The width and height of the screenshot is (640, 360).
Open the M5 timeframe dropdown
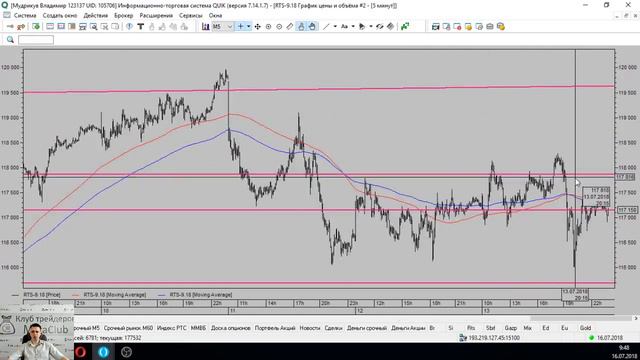[222, 27]
